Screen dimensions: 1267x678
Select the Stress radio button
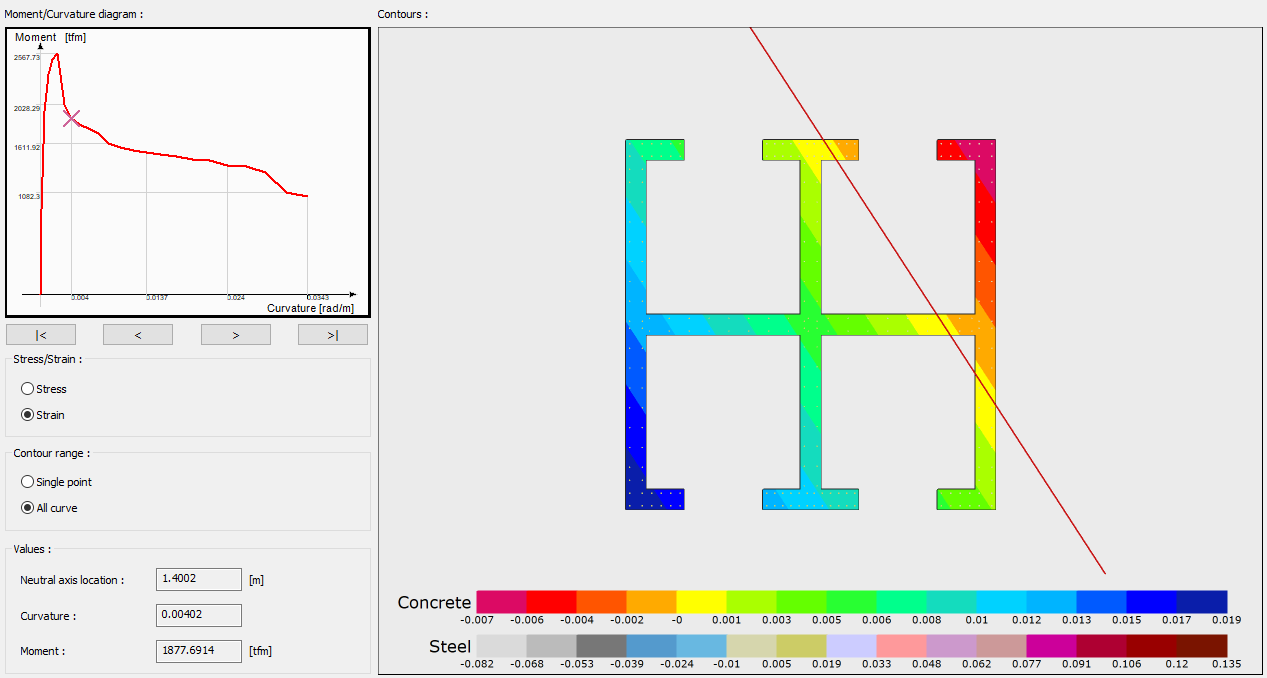click(x=28, y=388)
